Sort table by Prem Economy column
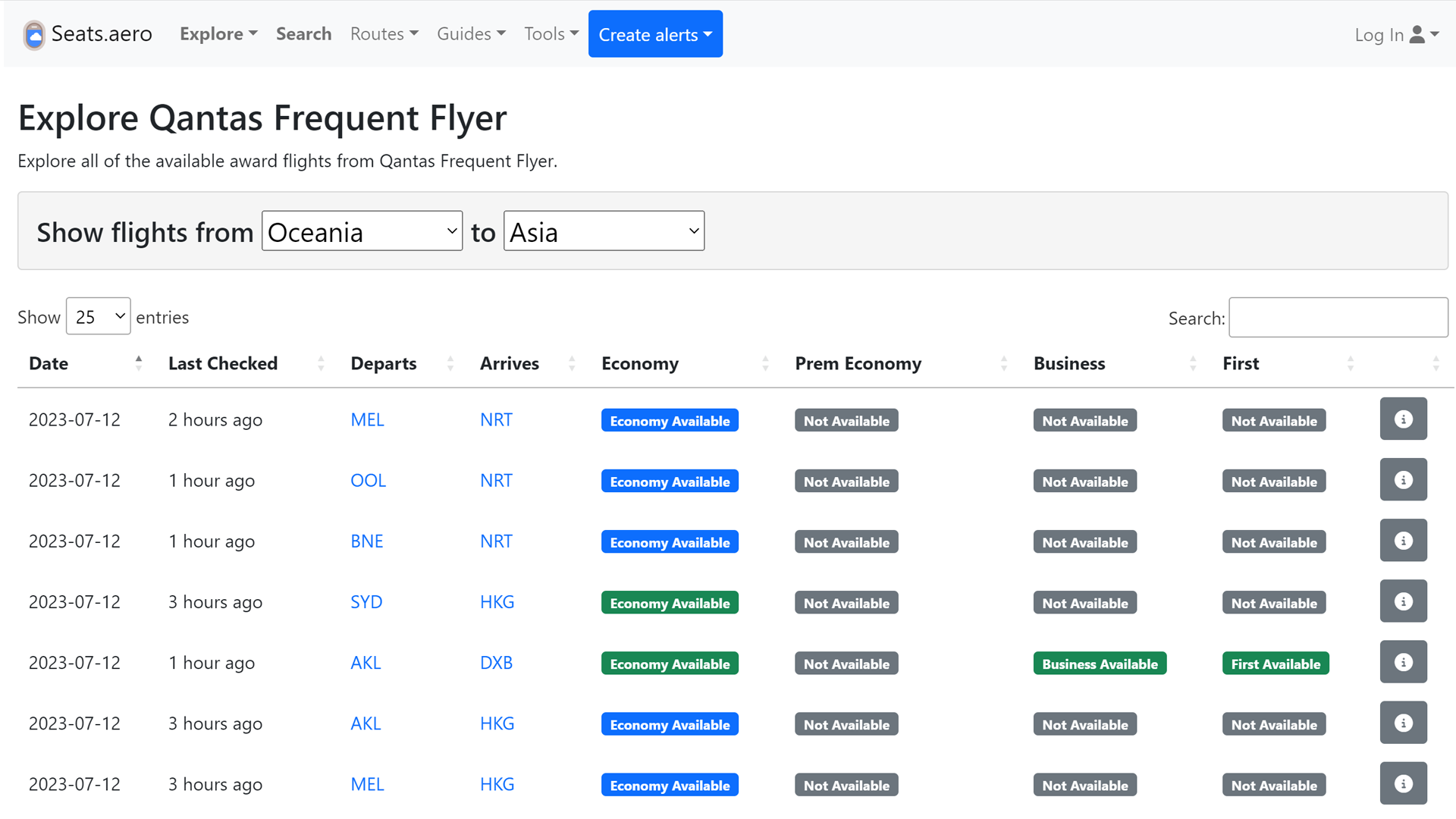The width and height of the screenshot is (1456, 819). (x=901, y=363)
